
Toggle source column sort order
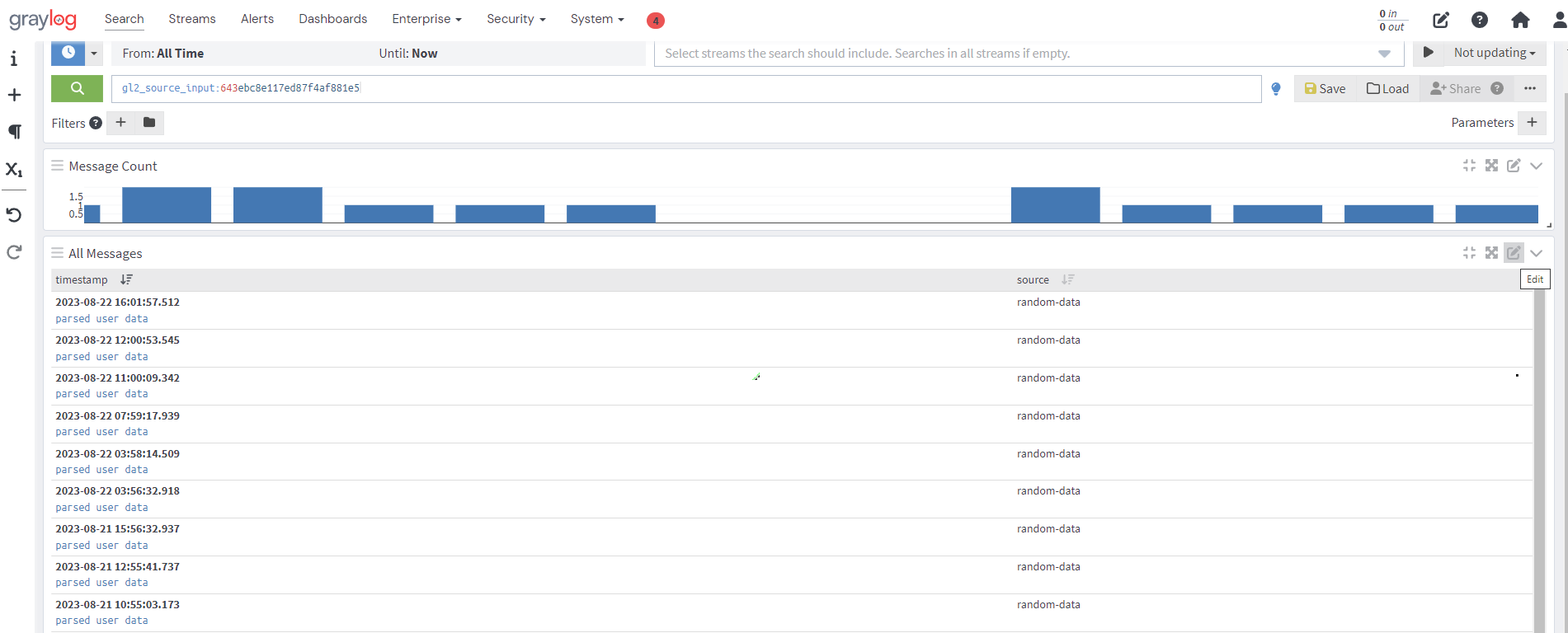click(1068, 280)
